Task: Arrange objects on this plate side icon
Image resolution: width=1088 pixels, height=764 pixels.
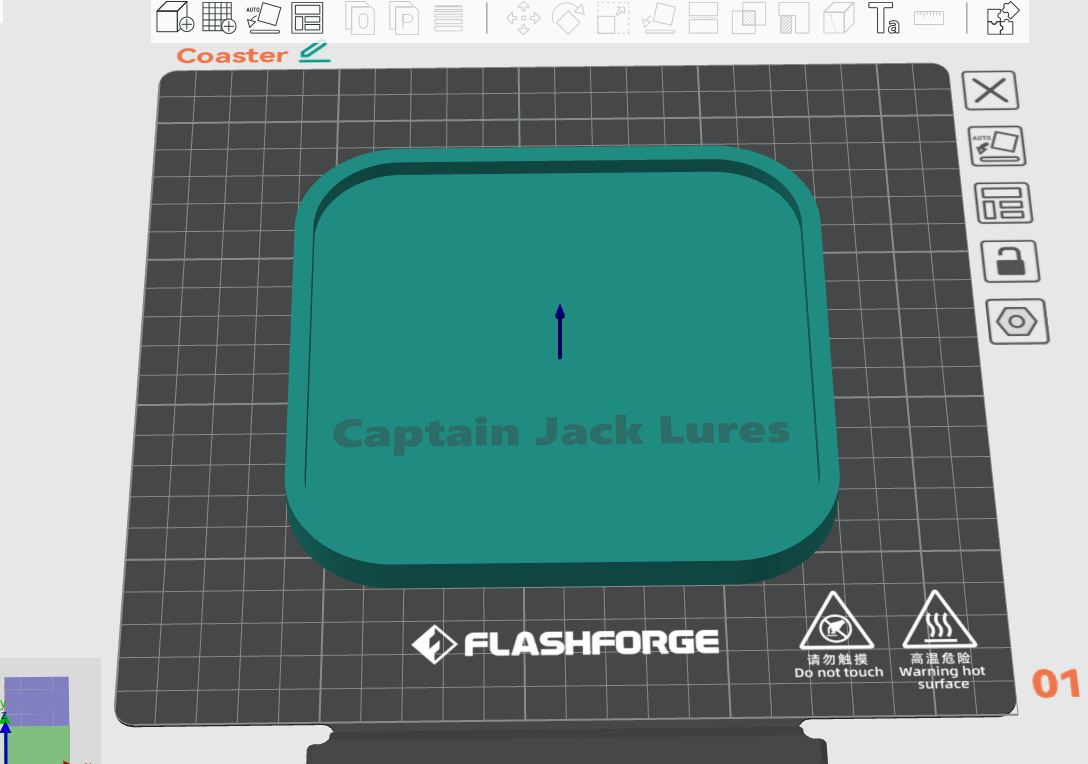Action: 1003,203
